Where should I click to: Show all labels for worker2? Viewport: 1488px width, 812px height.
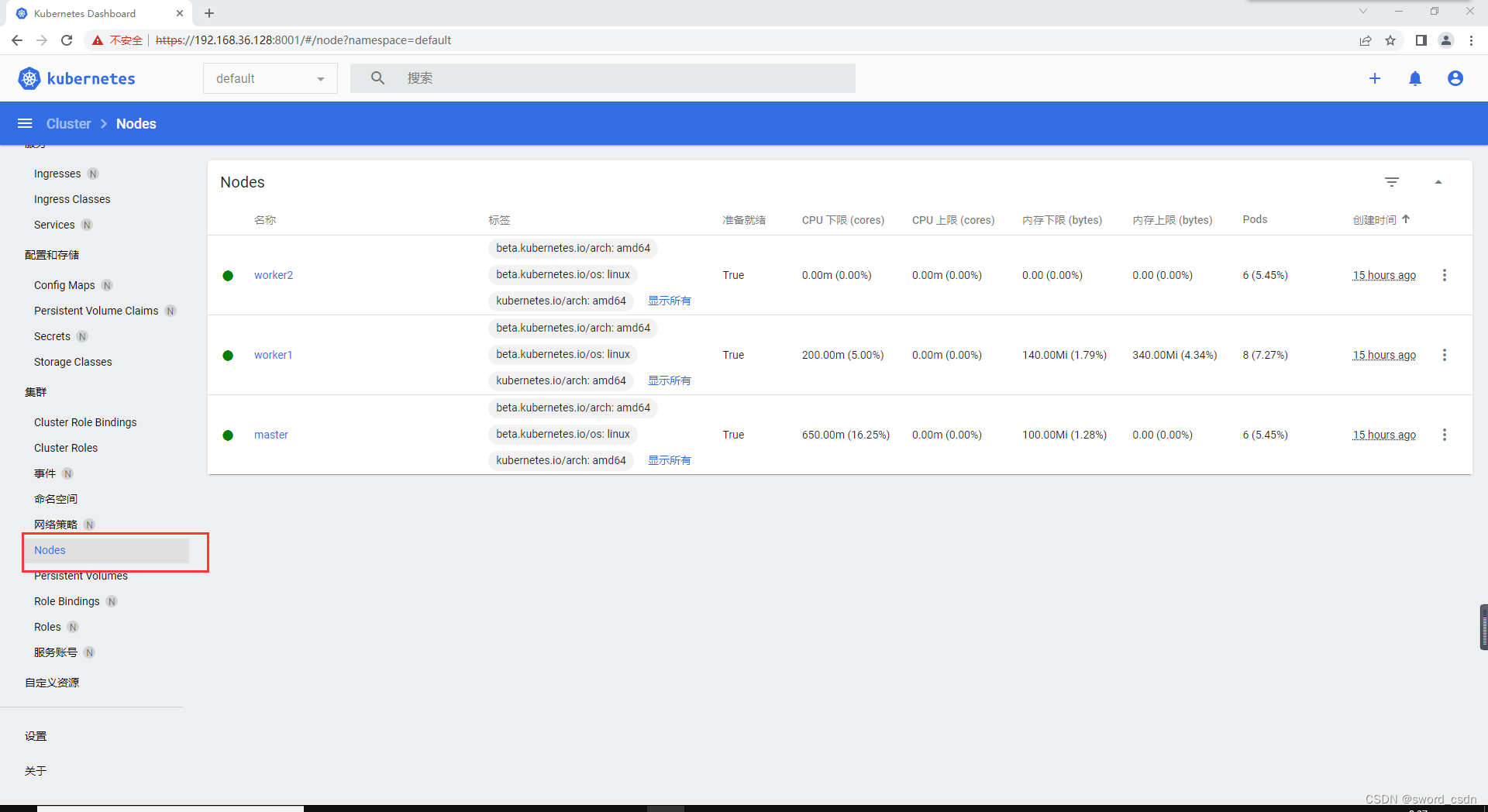670,301
